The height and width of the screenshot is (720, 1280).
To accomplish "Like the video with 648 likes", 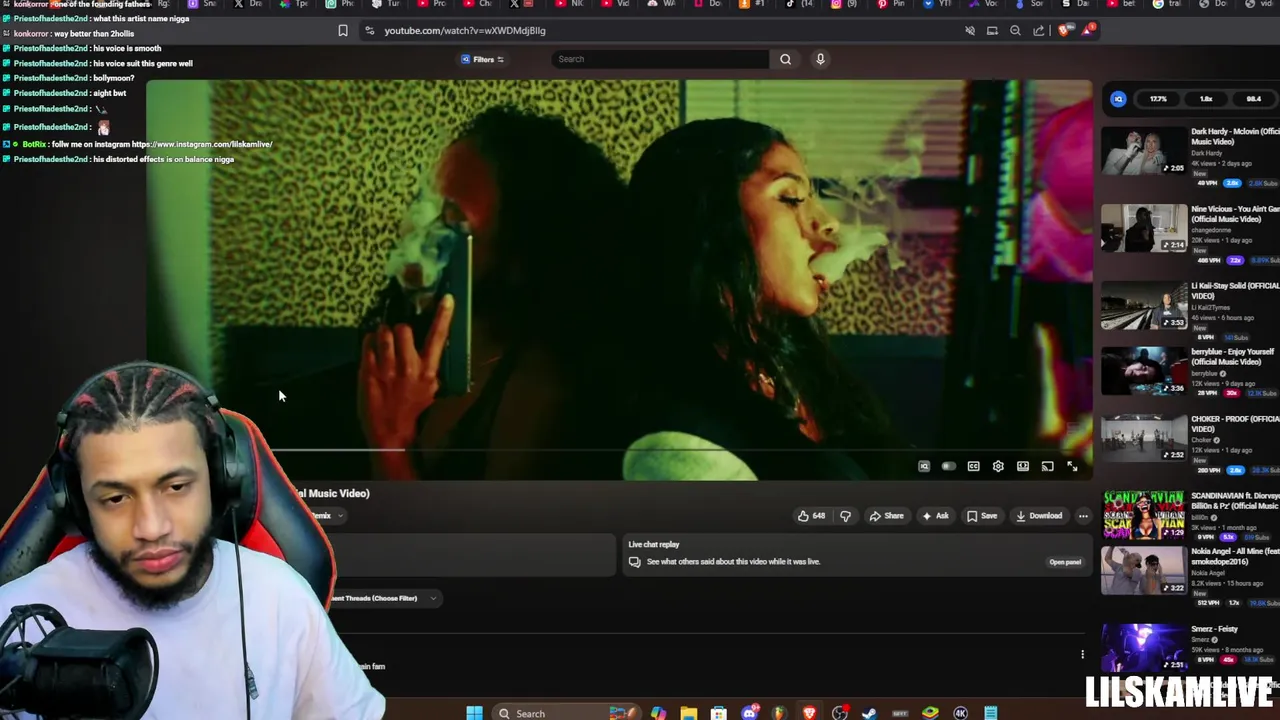I will click(x=811, y=516).
